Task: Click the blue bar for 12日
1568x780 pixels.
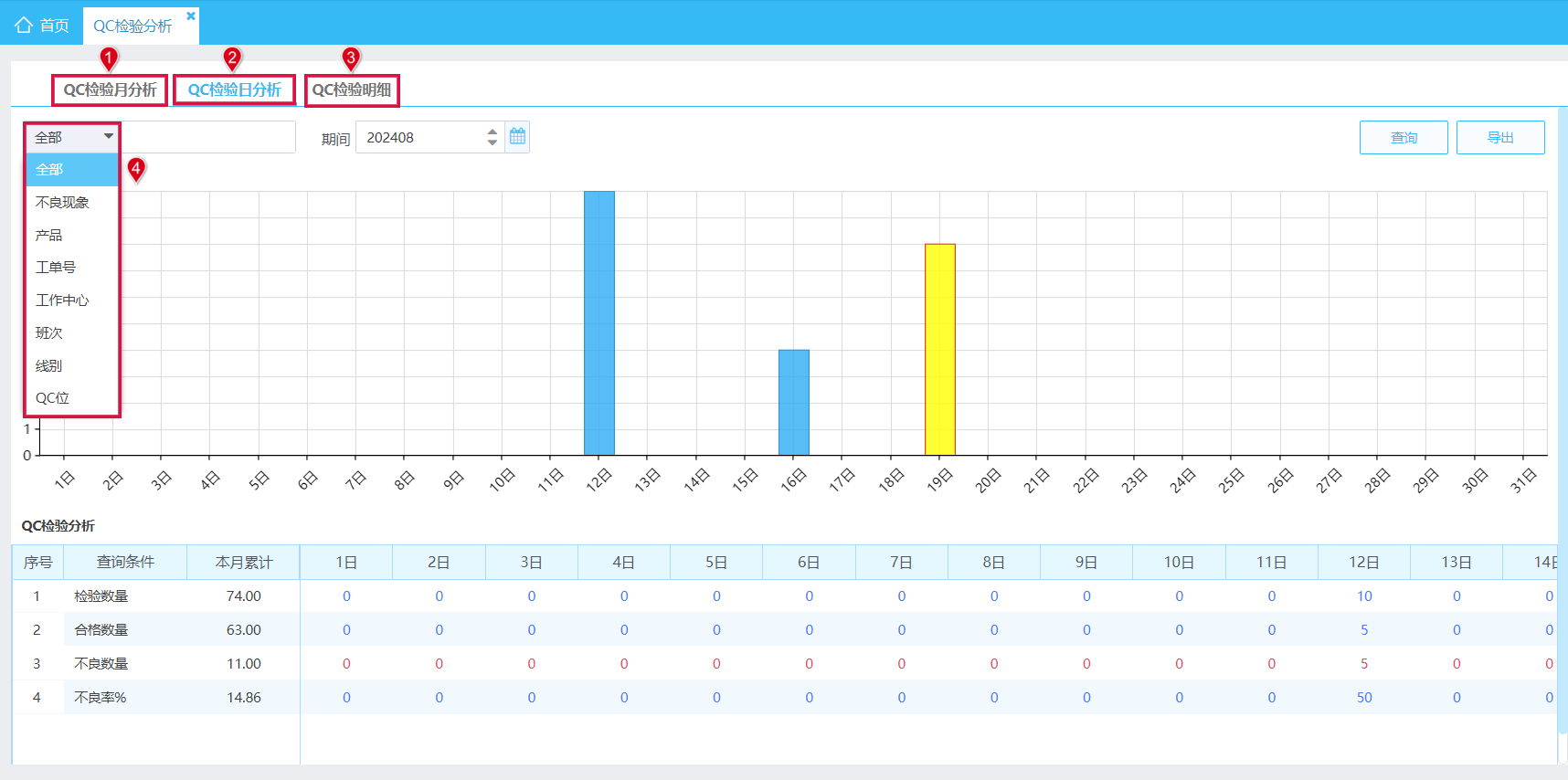Action: point(599,322)
